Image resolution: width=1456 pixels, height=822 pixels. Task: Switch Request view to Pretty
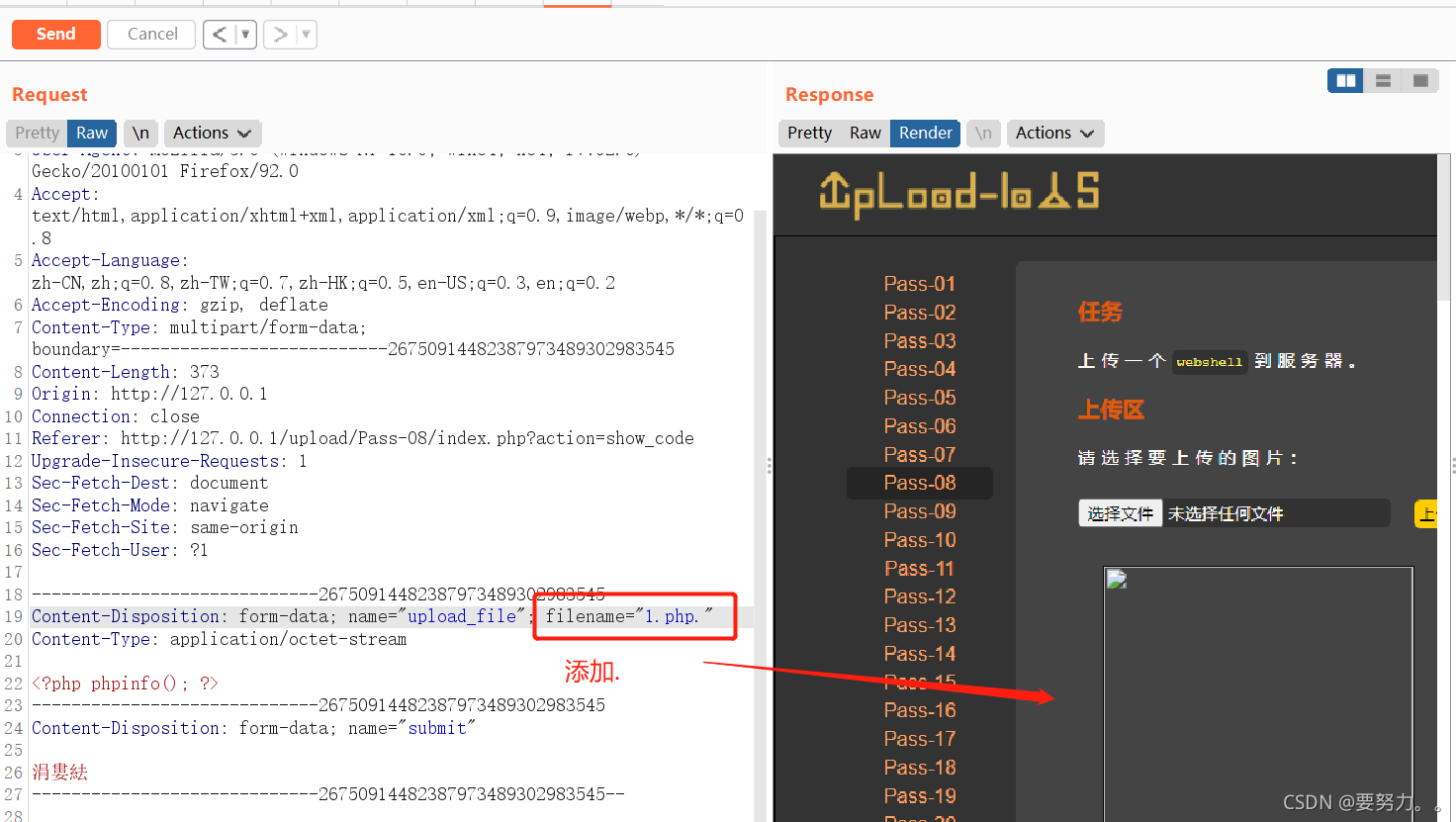(x=38, y=133)
